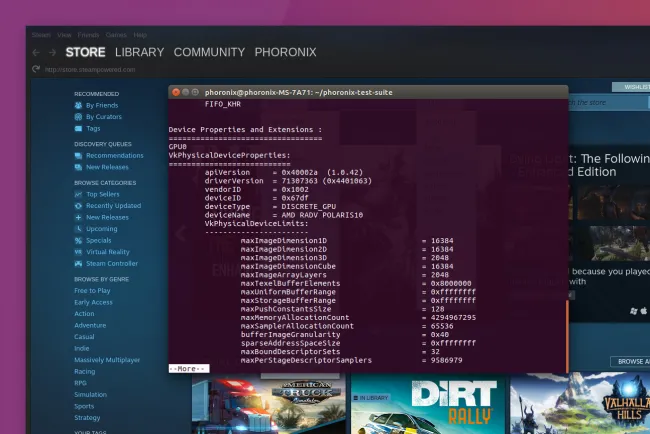The height and width of the screenshot is (434, 650).
Task: Browse the Early Access genre
Action: 93,302
